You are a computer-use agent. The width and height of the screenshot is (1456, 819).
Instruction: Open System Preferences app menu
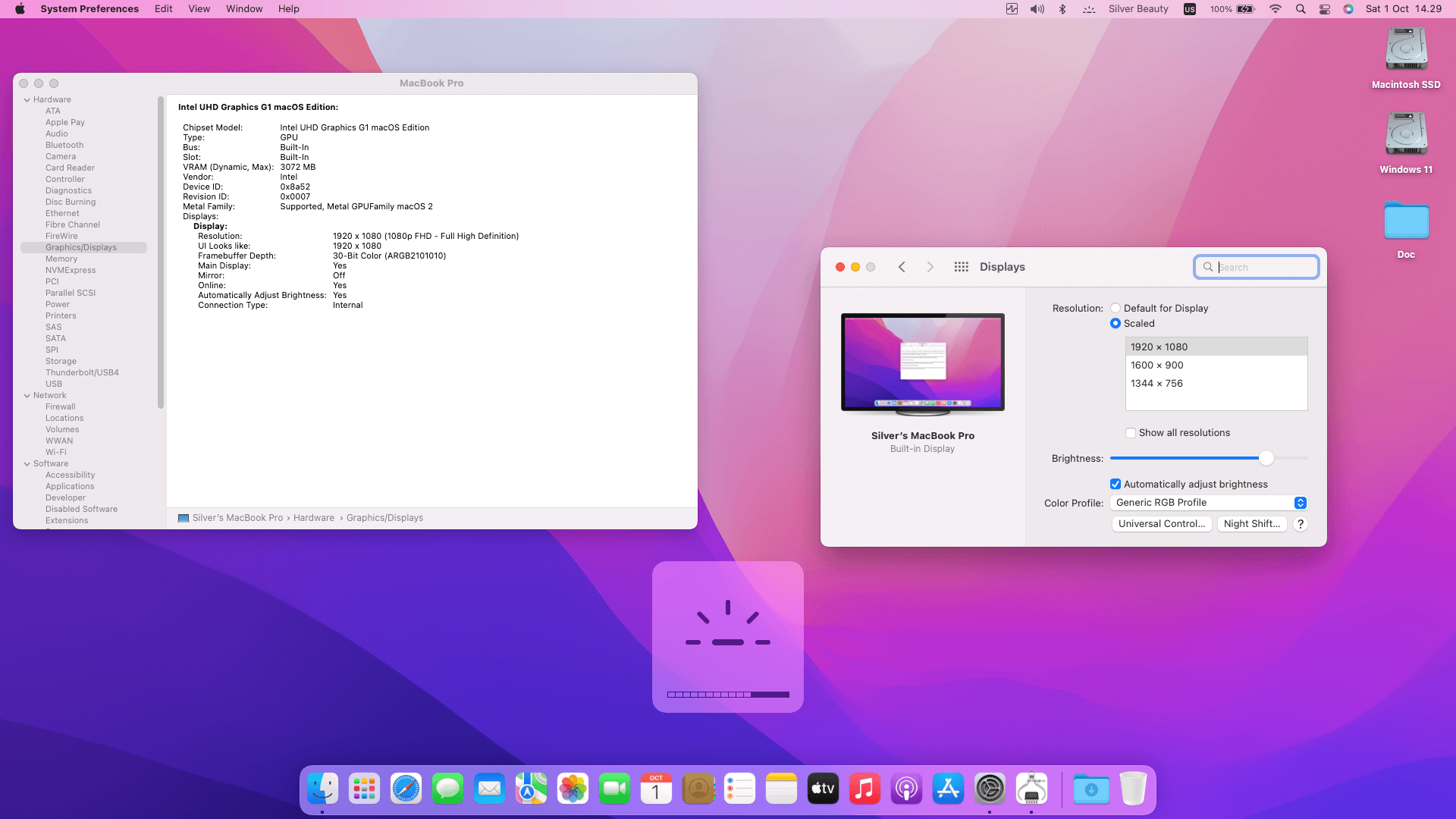[89, 9]
